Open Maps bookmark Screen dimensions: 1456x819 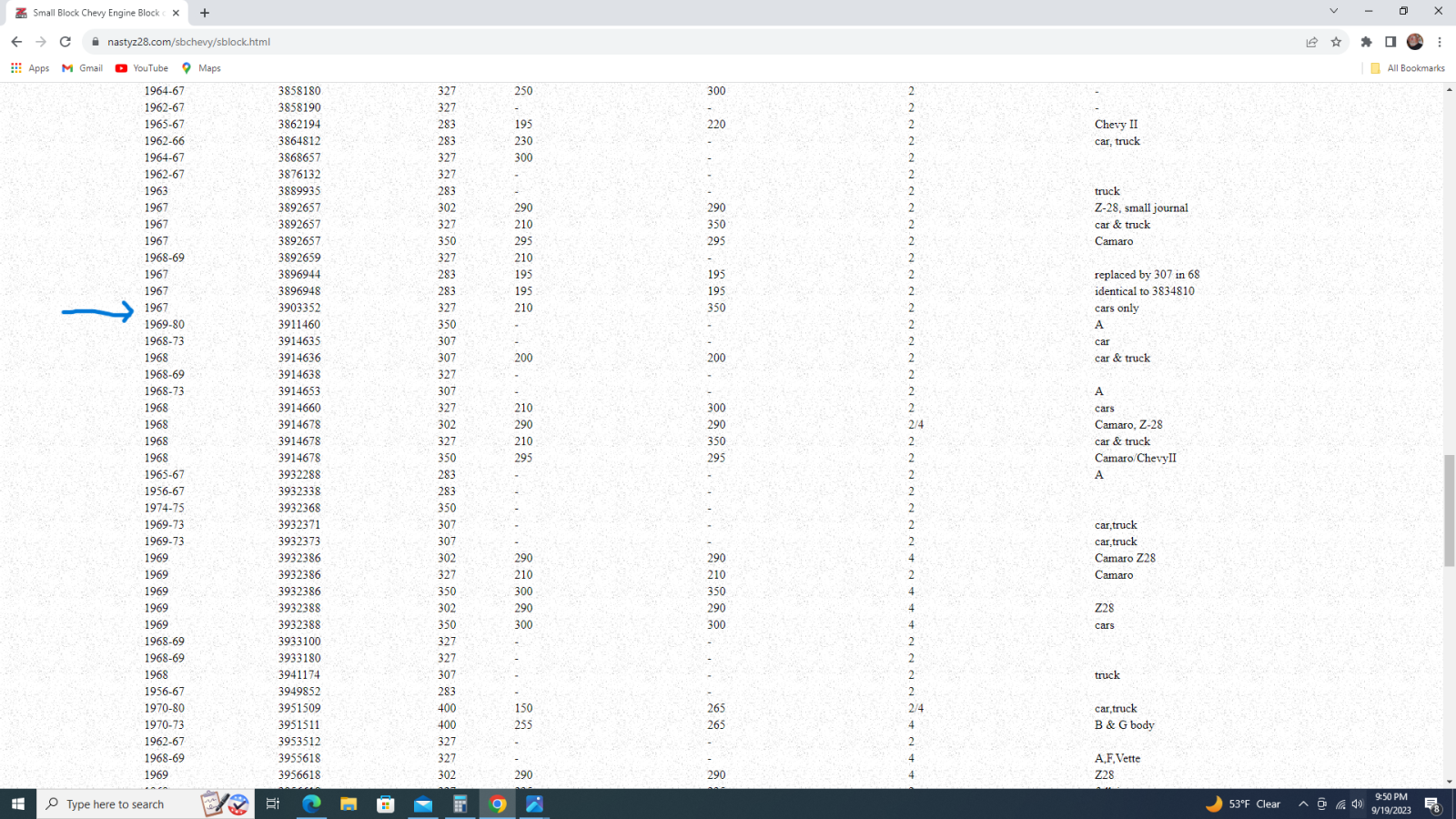(x=201, y=68)
